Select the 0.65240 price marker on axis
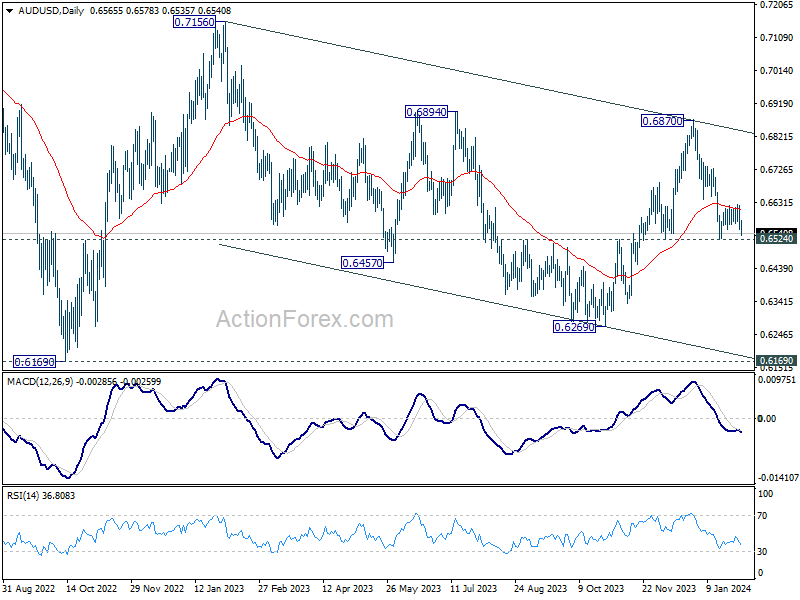 tap(776, 239)
